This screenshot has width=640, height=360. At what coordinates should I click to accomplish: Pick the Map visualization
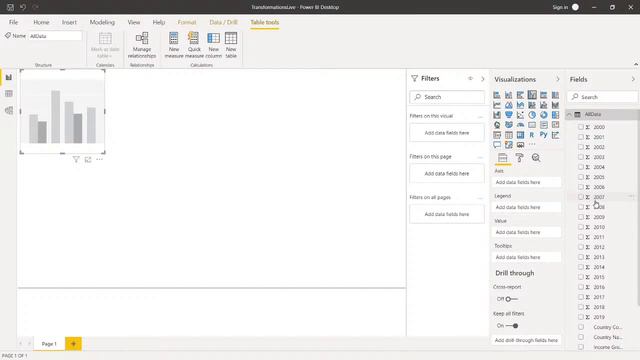pyautogui.click(x=497, y=125)
